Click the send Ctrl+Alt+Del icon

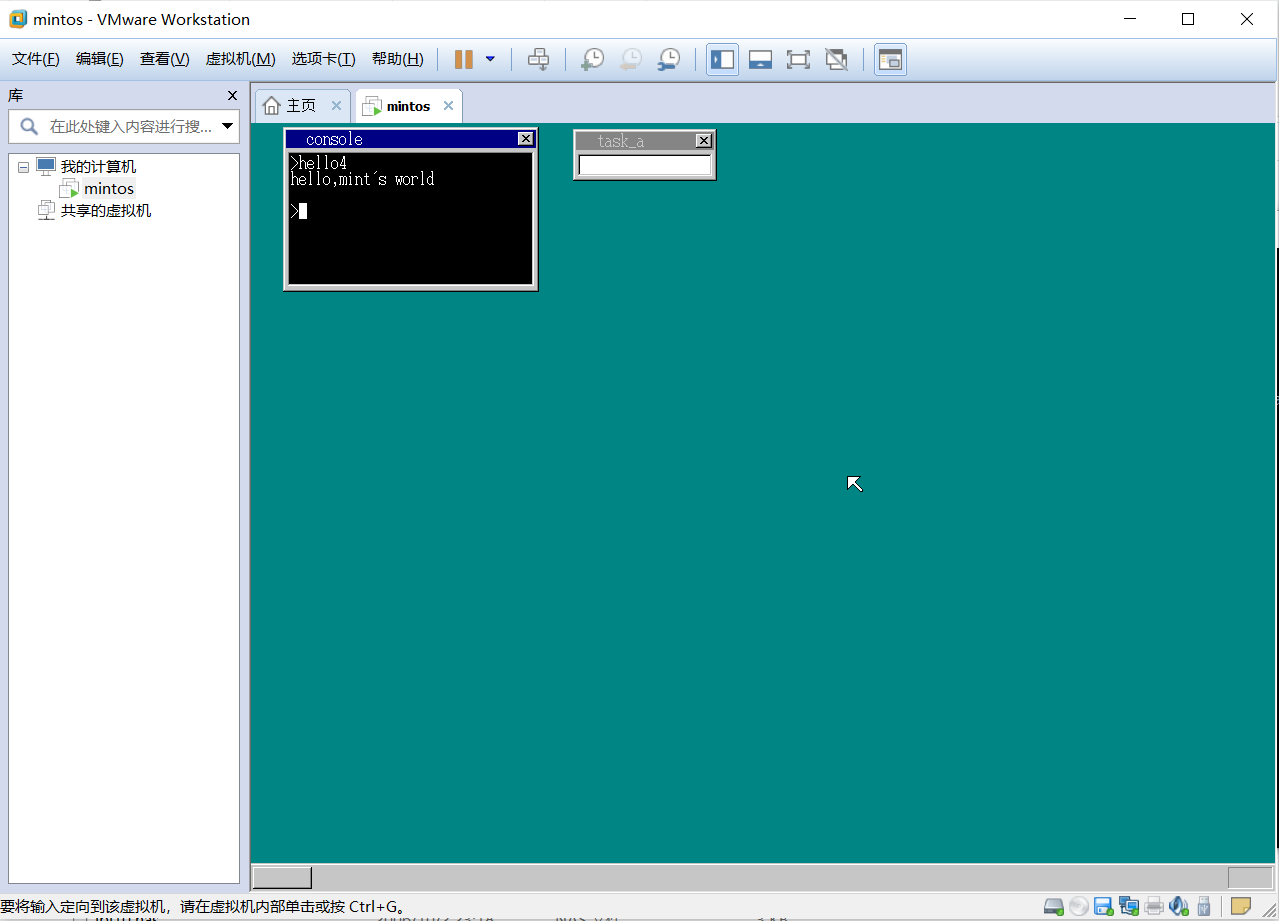pos(538,59)
